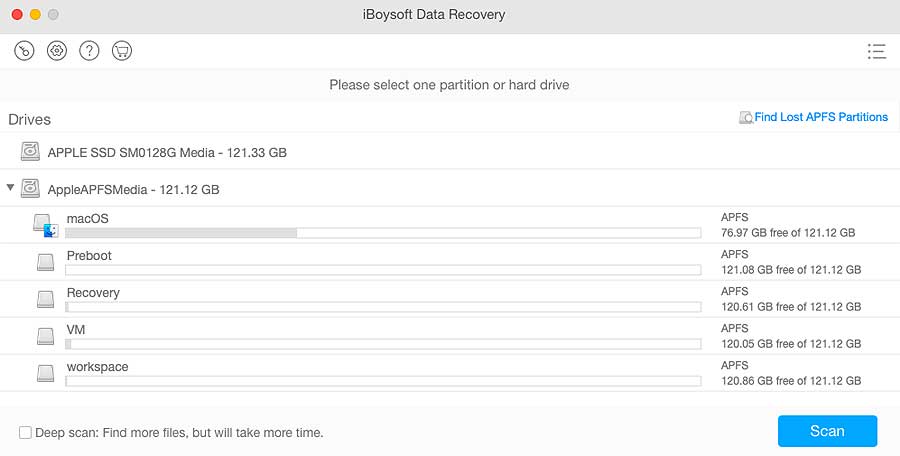Screen dimensions: 900x456
Task: Select the workspace partition
Action: pyautogui.click(x=450, y=373)
